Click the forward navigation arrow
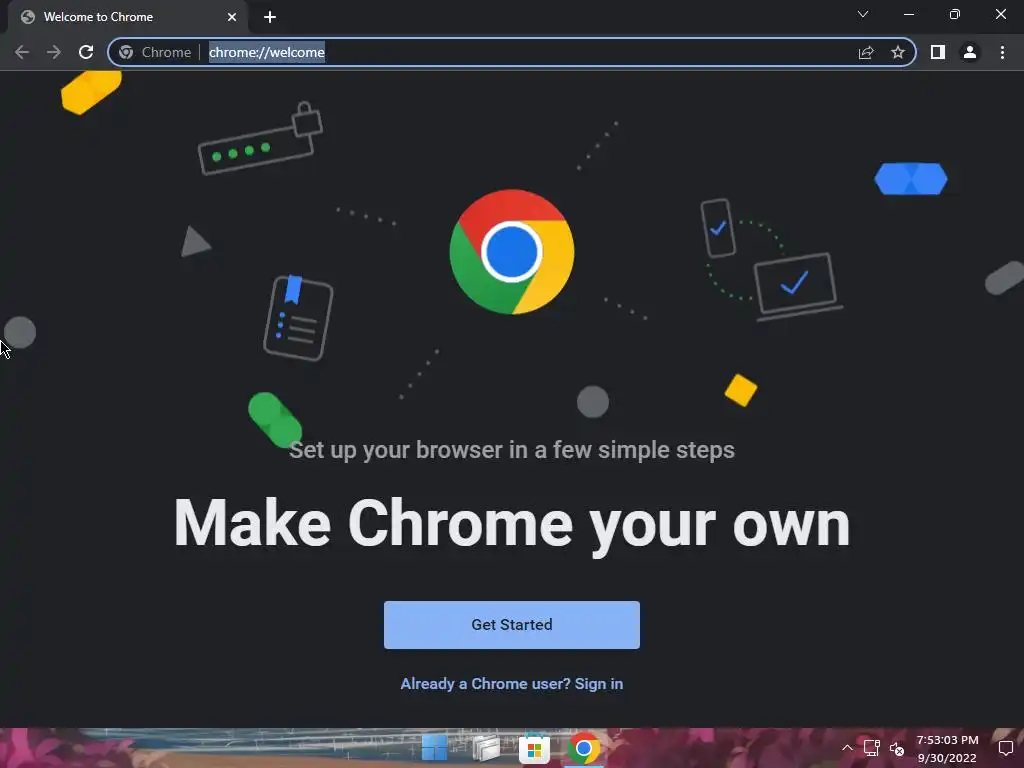1024x768 pixels. coord(54,52)
